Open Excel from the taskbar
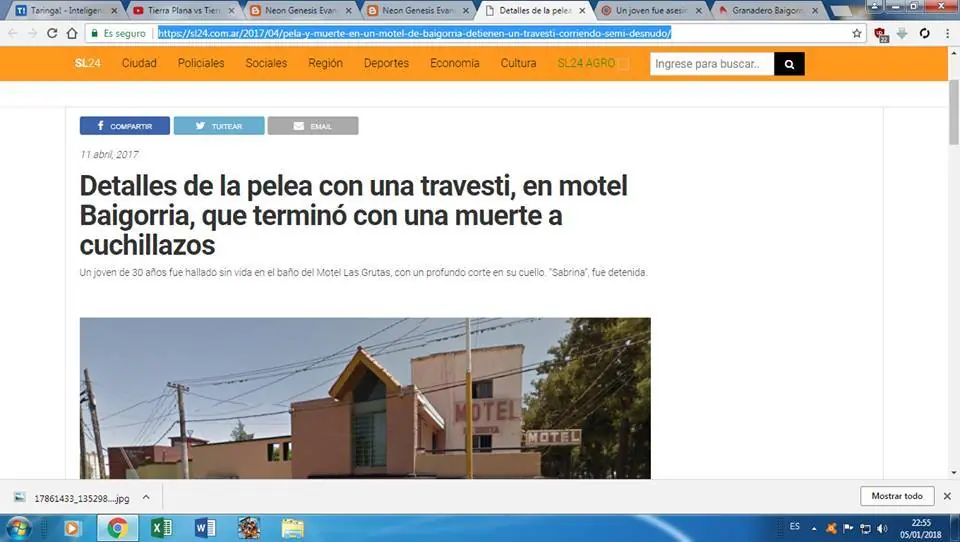 pyautogui.click(x=161, y=528)
